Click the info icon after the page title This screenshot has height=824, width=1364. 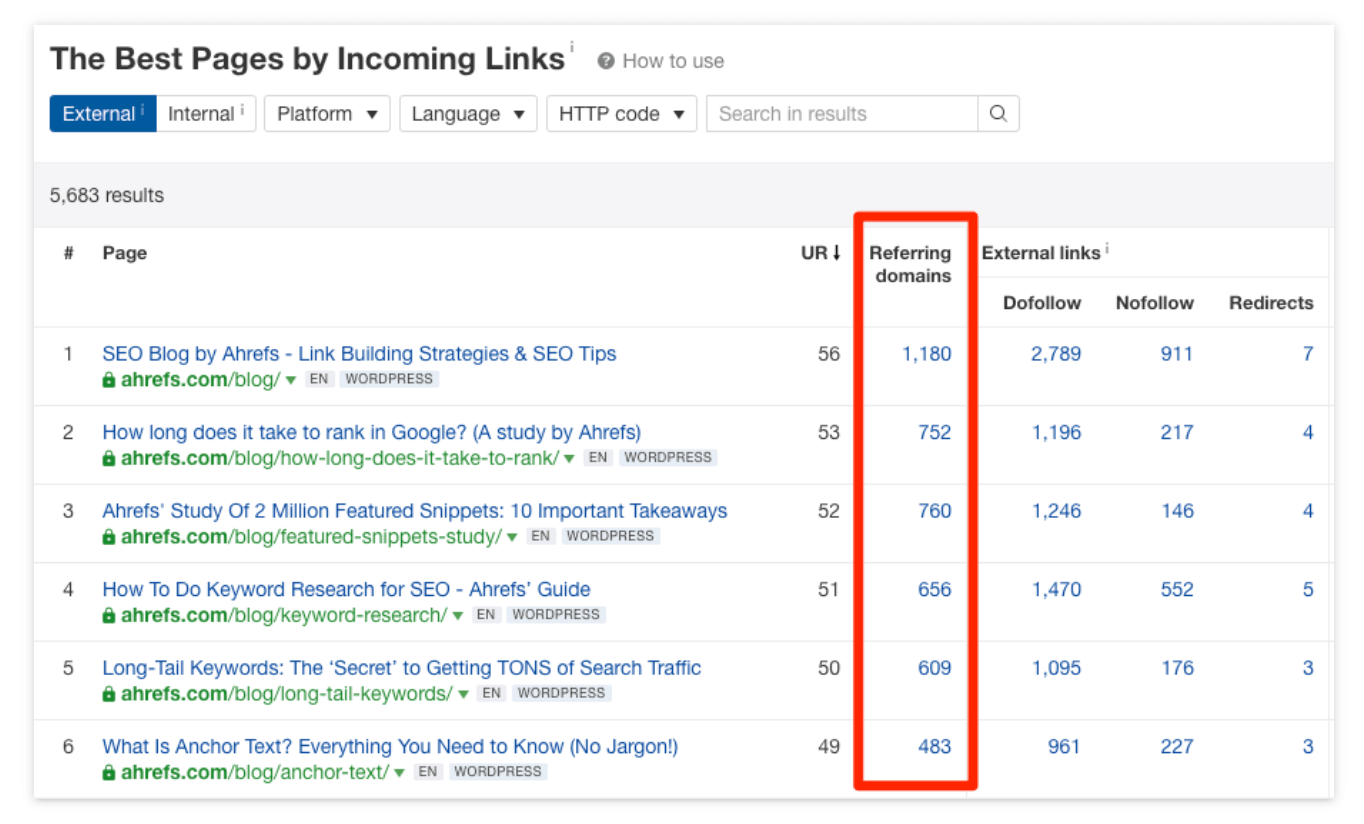[572, 46]
